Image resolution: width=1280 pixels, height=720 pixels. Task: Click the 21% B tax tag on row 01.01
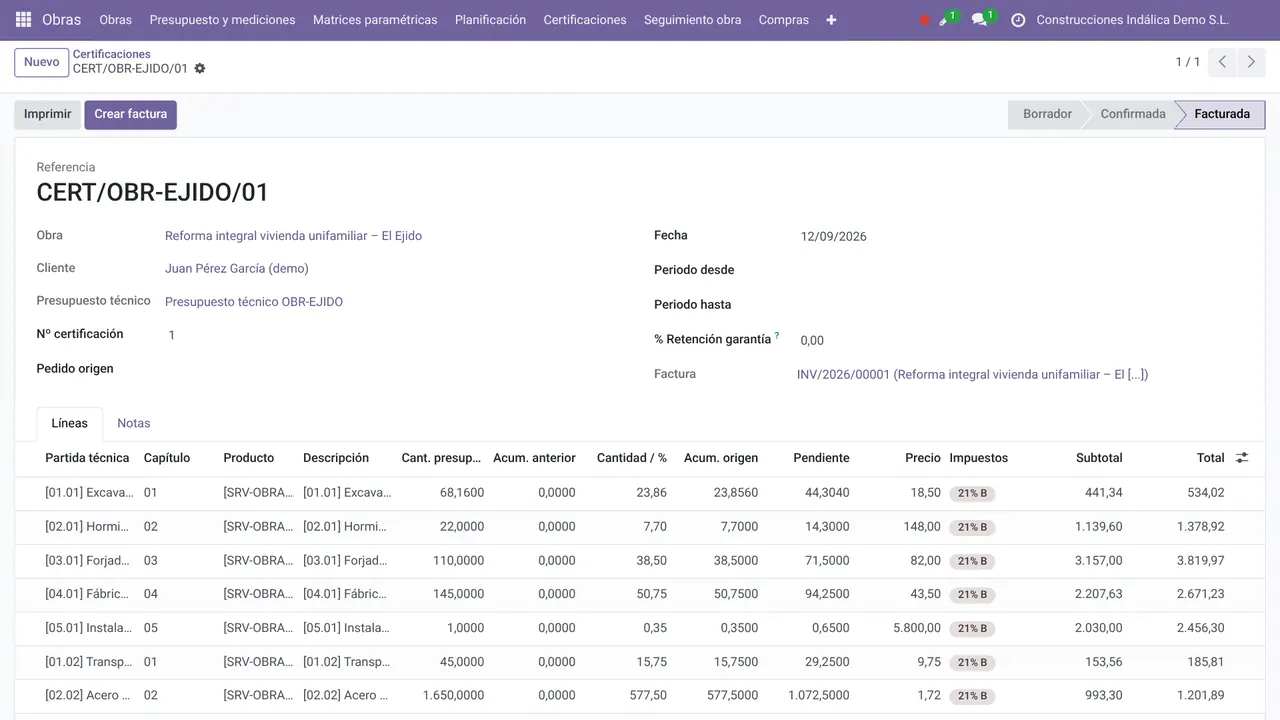coord(972,493)
